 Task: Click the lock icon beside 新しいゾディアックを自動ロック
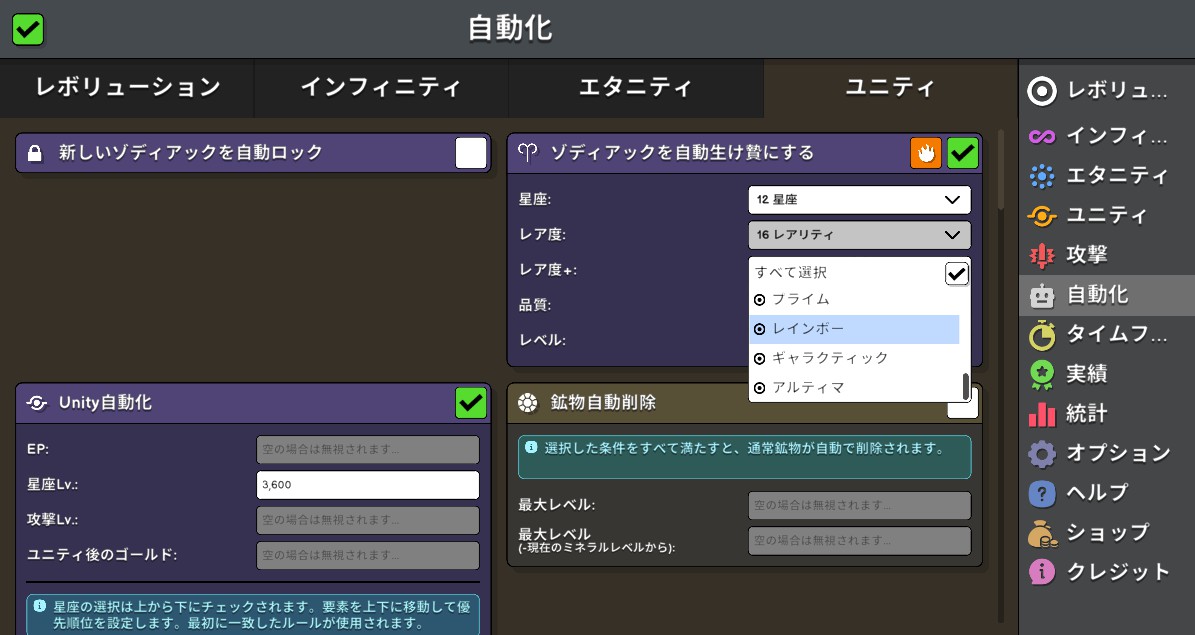tap(34, 153)
